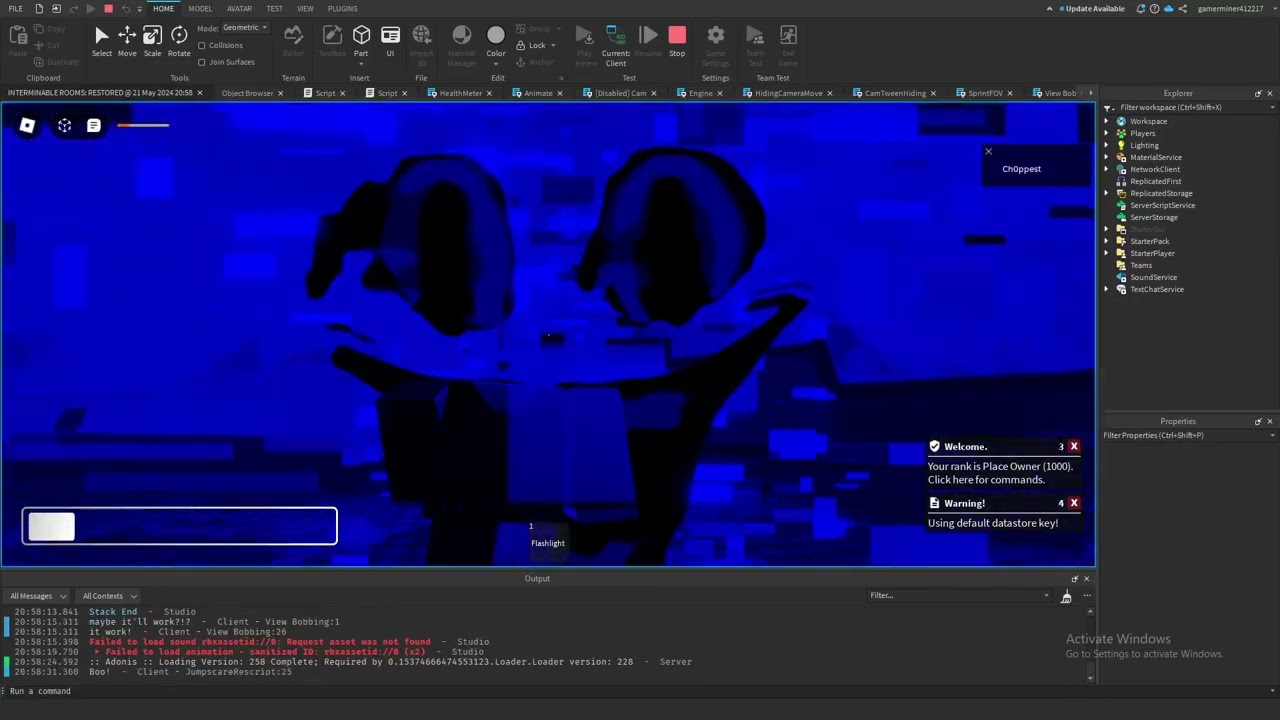Expand the StarterPlayer tree node
Screen dimensions: 1280x720
click(x=1107, y=253)
